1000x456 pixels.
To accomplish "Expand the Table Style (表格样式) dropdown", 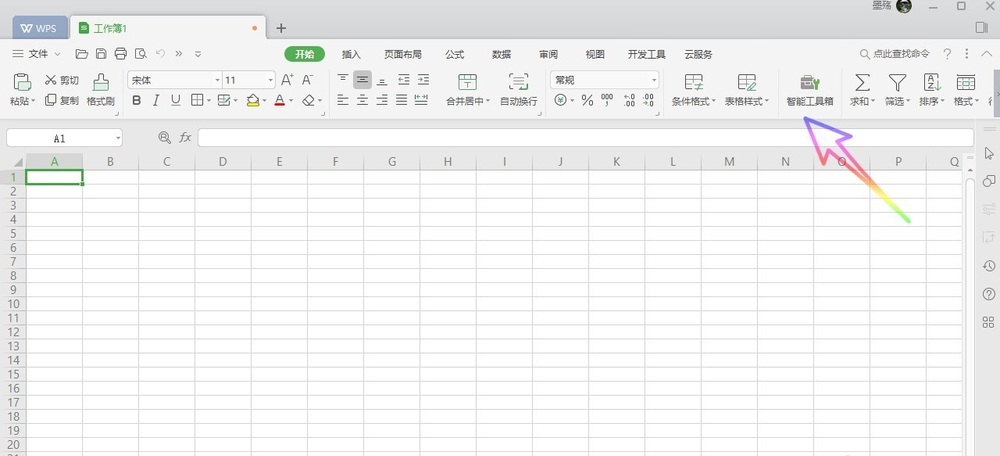I will click(x=767, y=101).
